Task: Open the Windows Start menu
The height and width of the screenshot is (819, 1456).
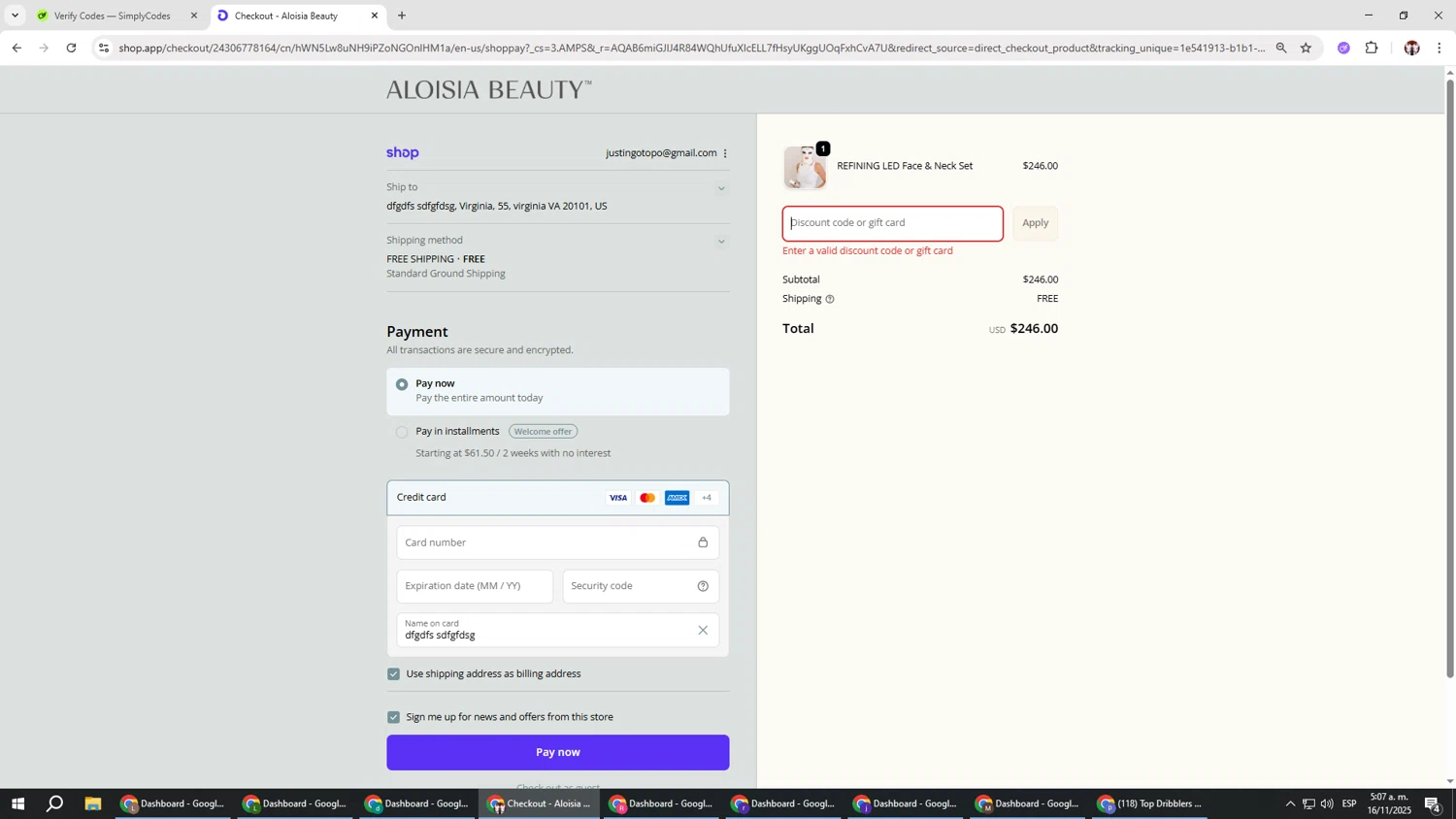Action: [17, 803]
